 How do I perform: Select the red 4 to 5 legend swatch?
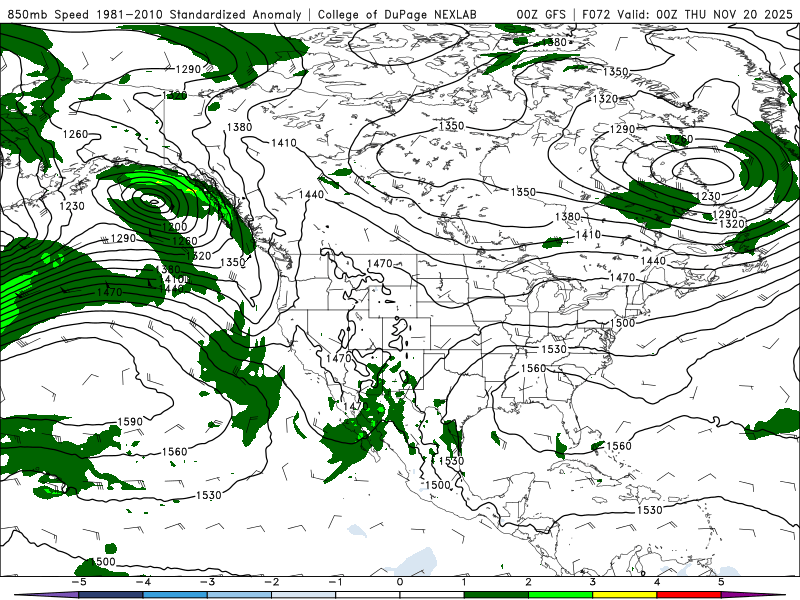pyautogui.click(x=689, y=595)
